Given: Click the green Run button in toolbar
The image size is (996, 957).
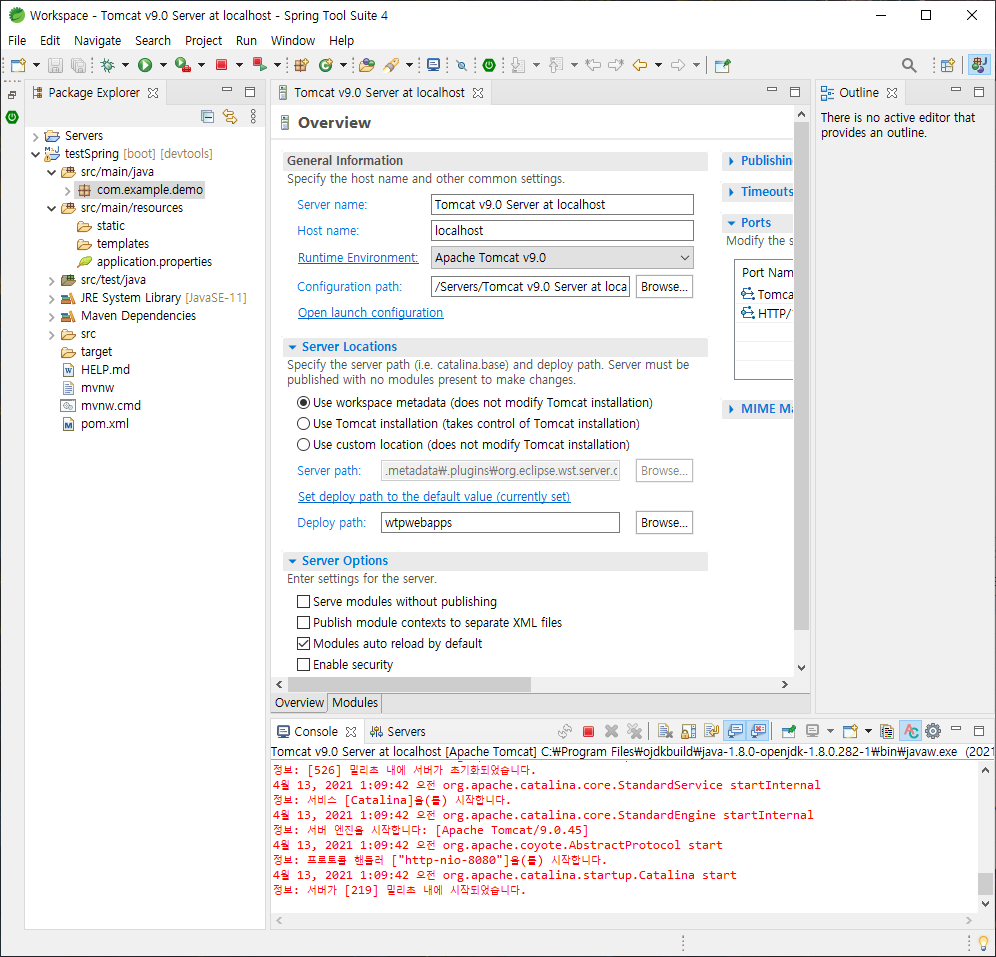Looking at the screenshot, I should 145,65.
